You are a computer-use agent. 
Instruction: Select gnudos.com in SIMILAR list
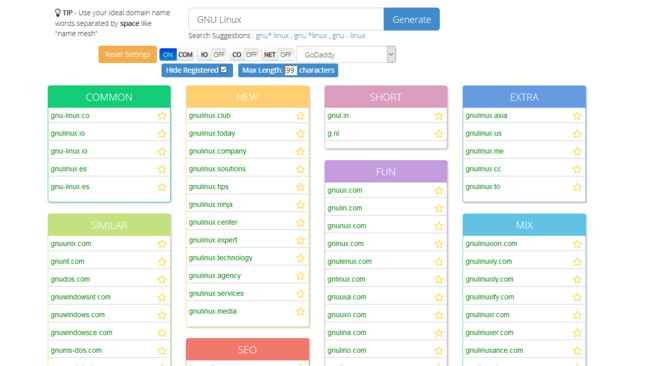click(70, 279)
